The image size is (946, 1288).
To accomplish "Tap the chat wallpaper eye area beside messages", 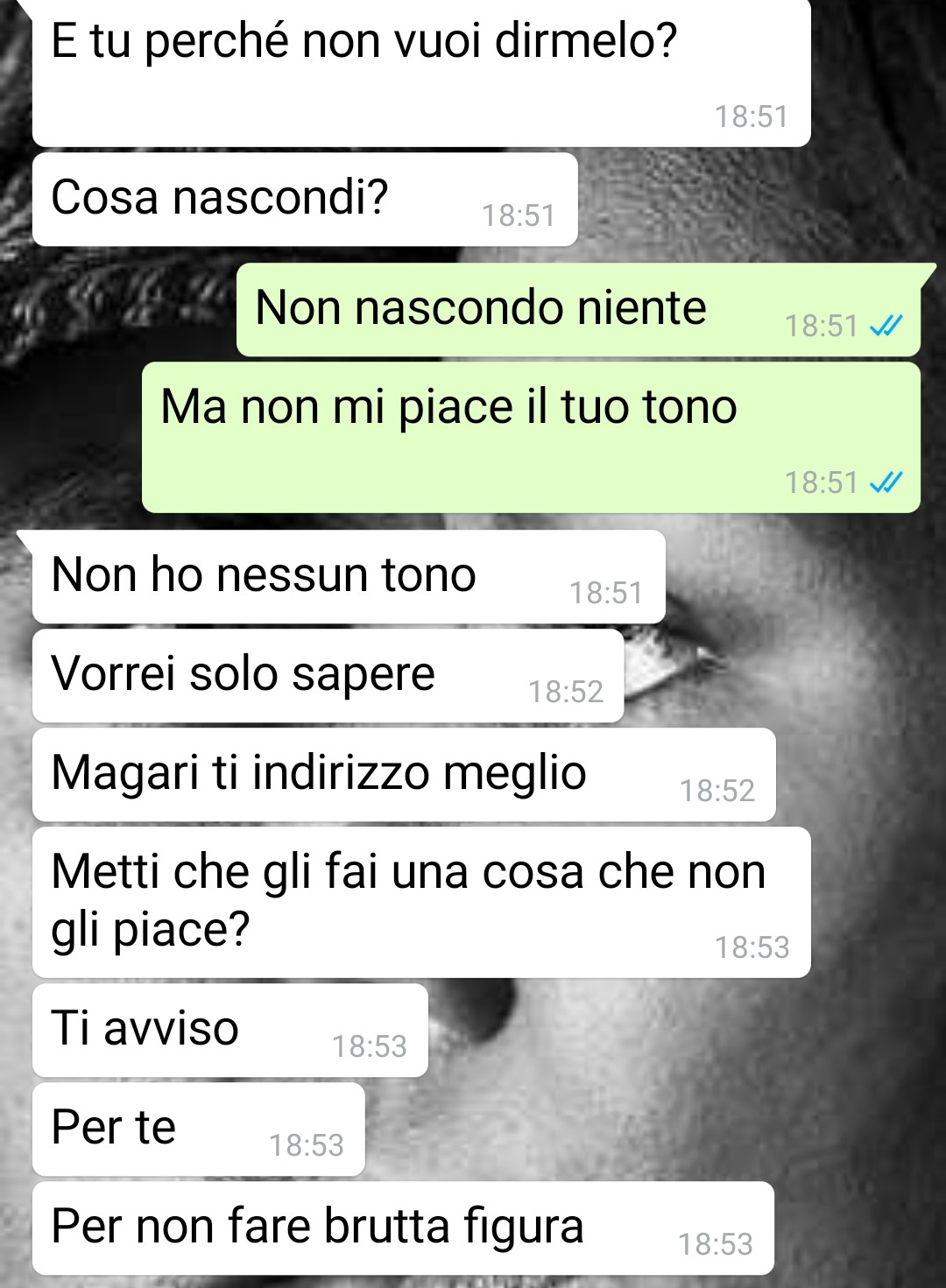I will [674, 665].
